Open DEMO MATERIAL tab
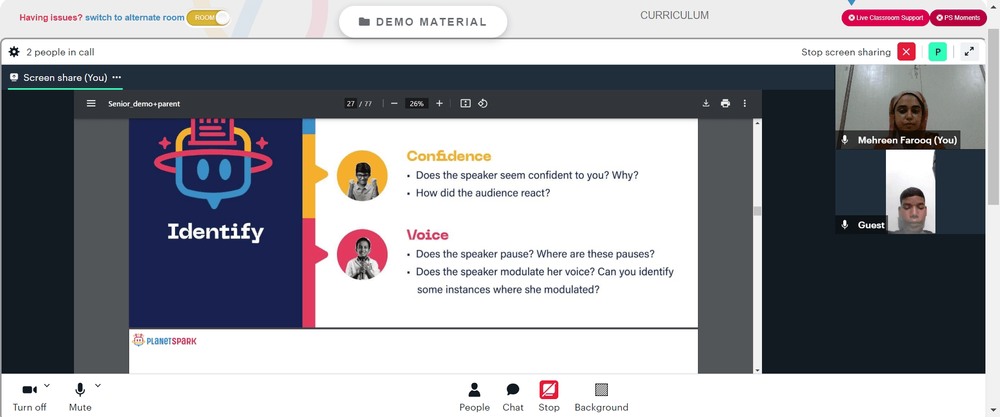Viewport: 1000px width, 417px height. pyautogui.click(x=423, y=22)
